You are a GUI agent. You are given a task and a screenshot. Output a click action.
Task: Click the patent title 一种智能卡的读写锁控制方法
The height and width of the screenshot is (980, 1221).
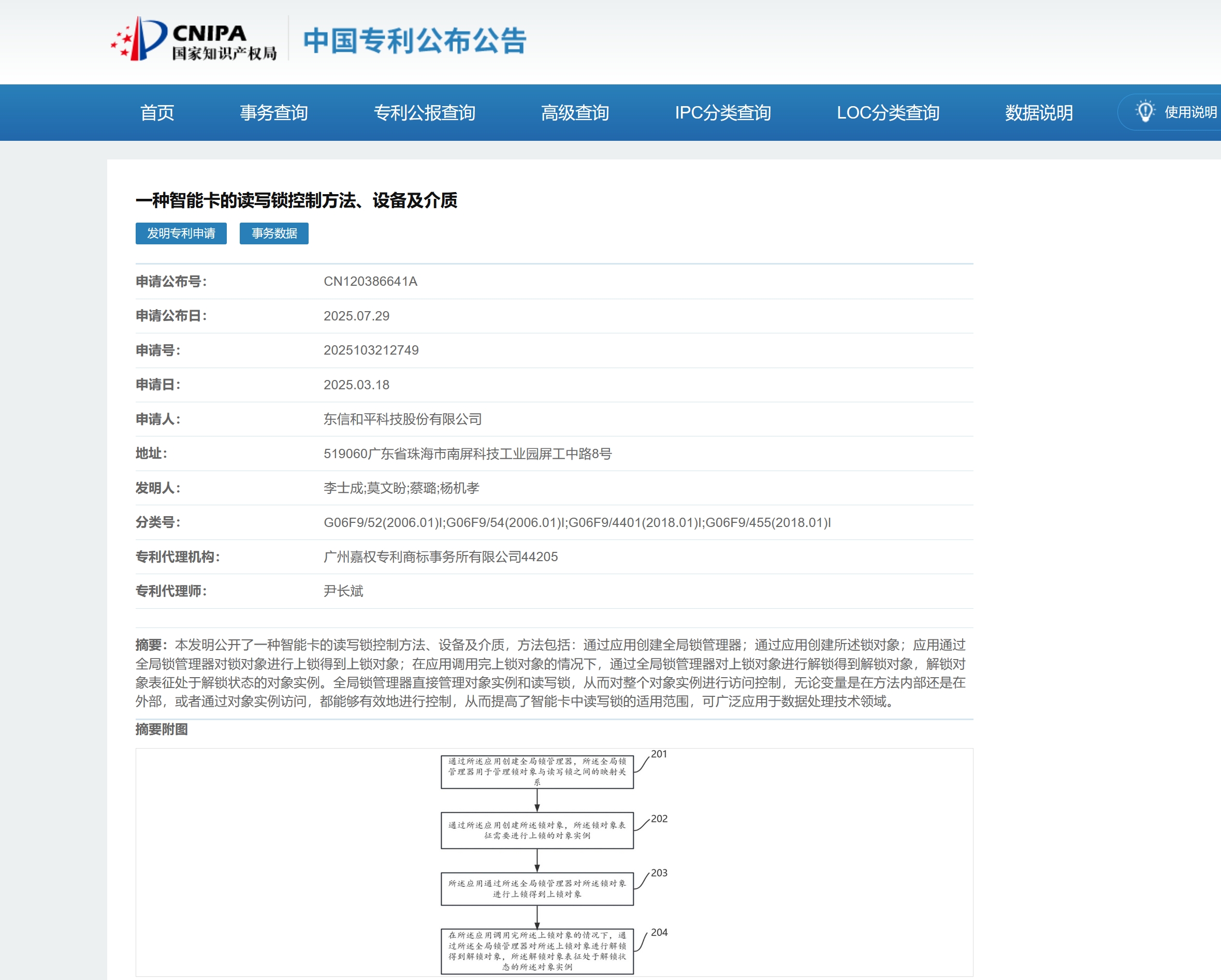[x=296, y=200]
